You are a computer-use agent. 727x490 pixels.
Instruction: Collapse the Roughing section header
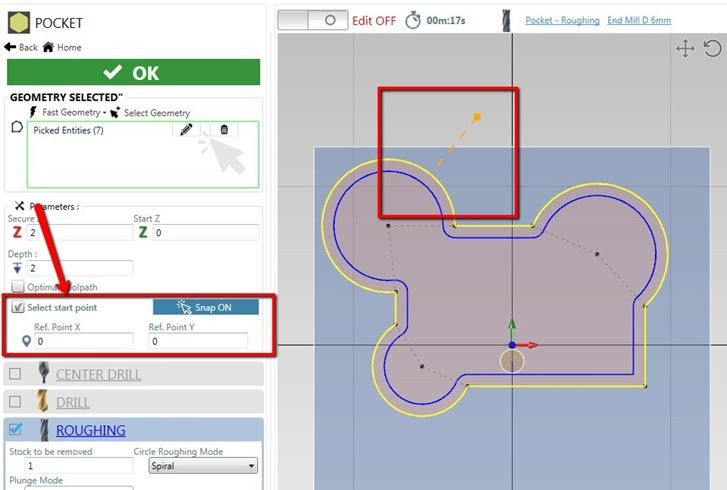point(90,430)
